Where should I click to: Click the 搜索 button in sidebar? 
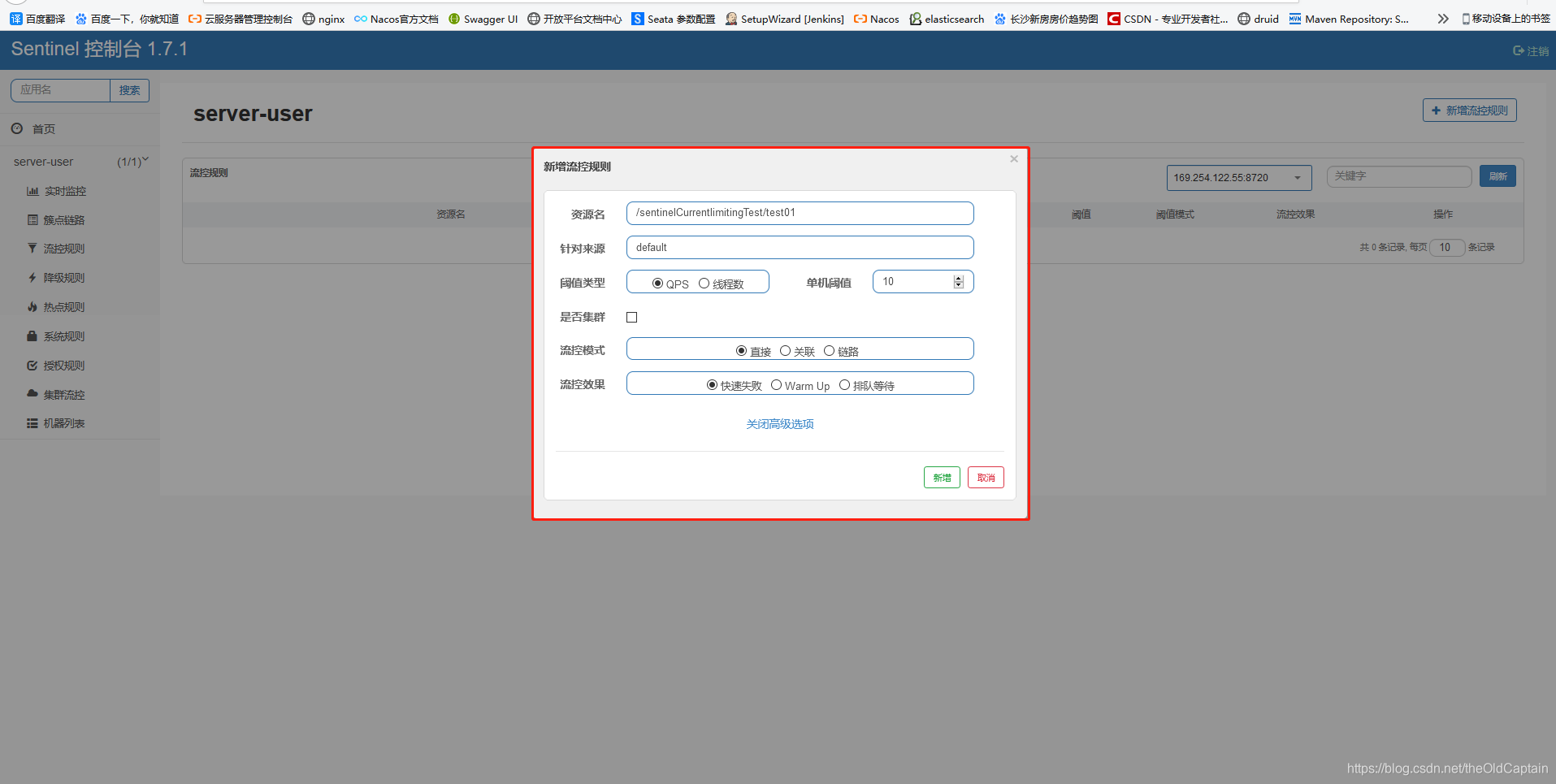click(129, 90)
